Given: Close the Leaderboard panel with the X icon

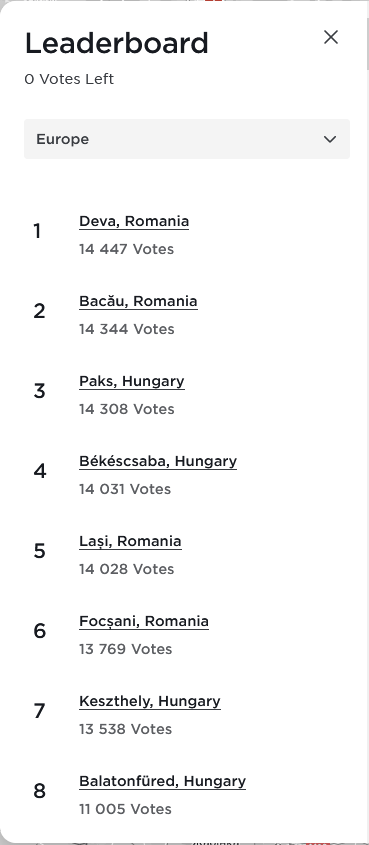Looking at the screenshot, I should [x=331, y=37].
